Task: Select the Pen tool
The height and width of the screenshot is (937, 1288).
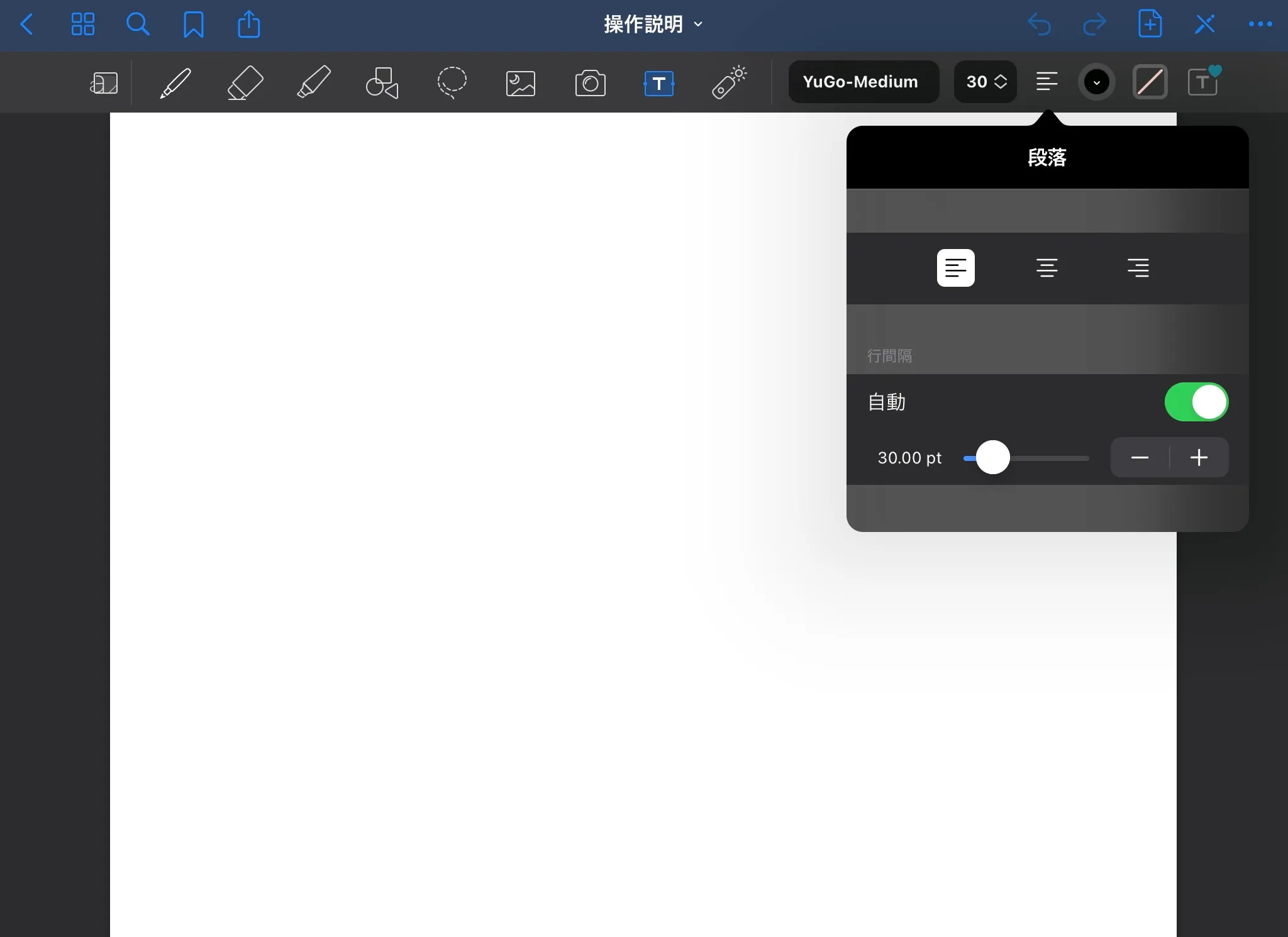Action: pos(175,82)
